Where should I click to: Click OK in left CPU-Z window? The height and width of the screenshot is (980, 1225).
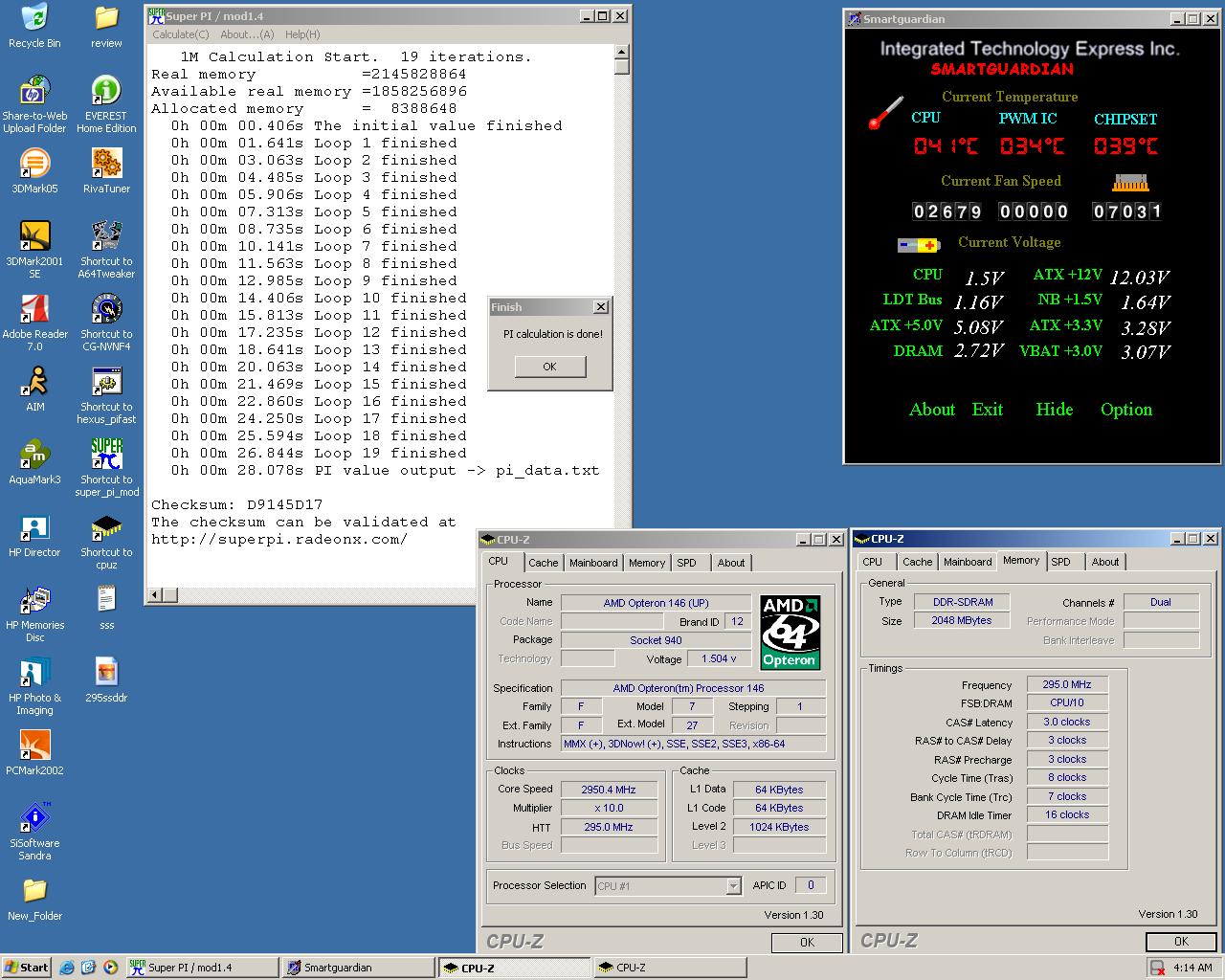tap(807, 943)
